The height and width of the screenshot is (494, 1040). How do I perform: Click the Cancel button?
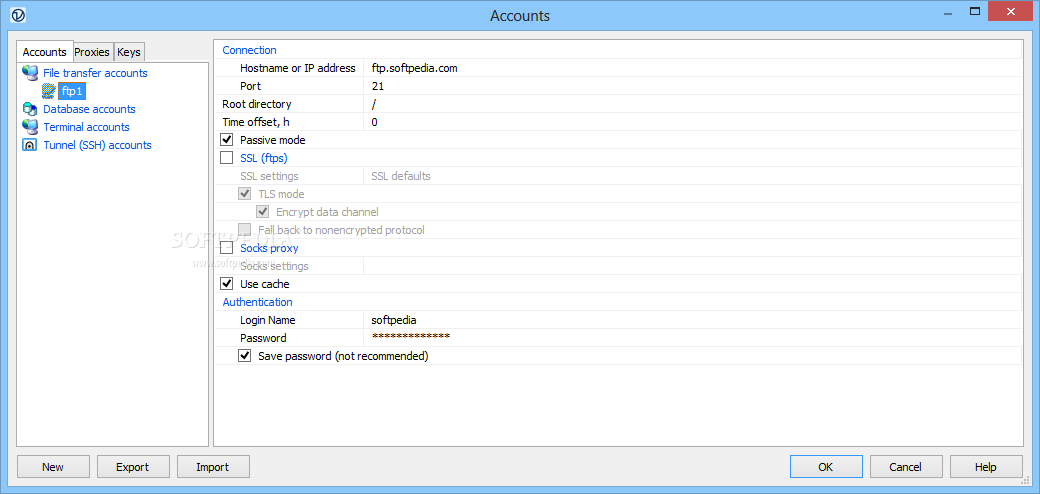click(906, 467)
